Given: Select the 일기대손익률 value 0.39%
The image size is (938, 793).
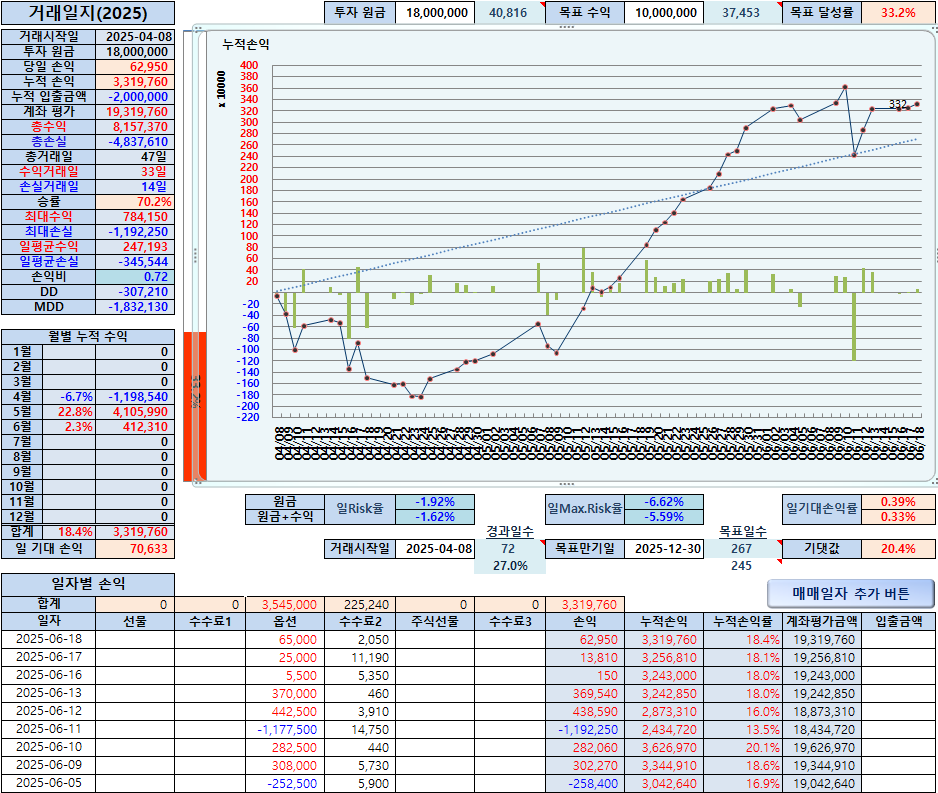Looking at the screenshot, I should (898, 502).
